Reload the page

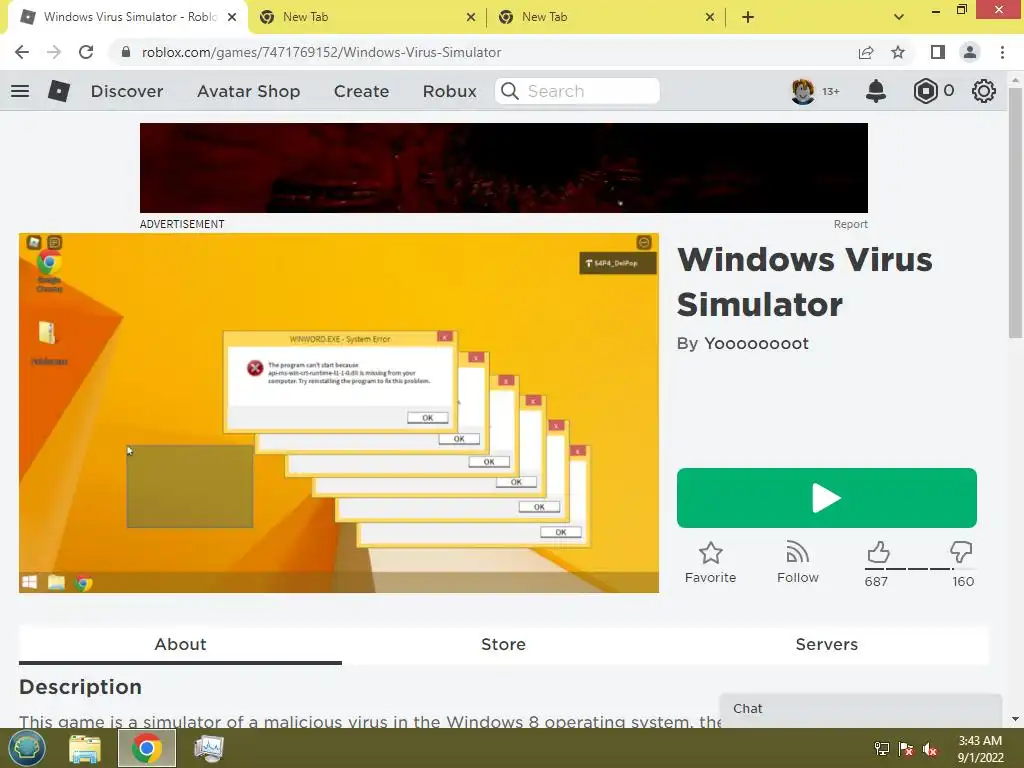click(x=86, y=52)
